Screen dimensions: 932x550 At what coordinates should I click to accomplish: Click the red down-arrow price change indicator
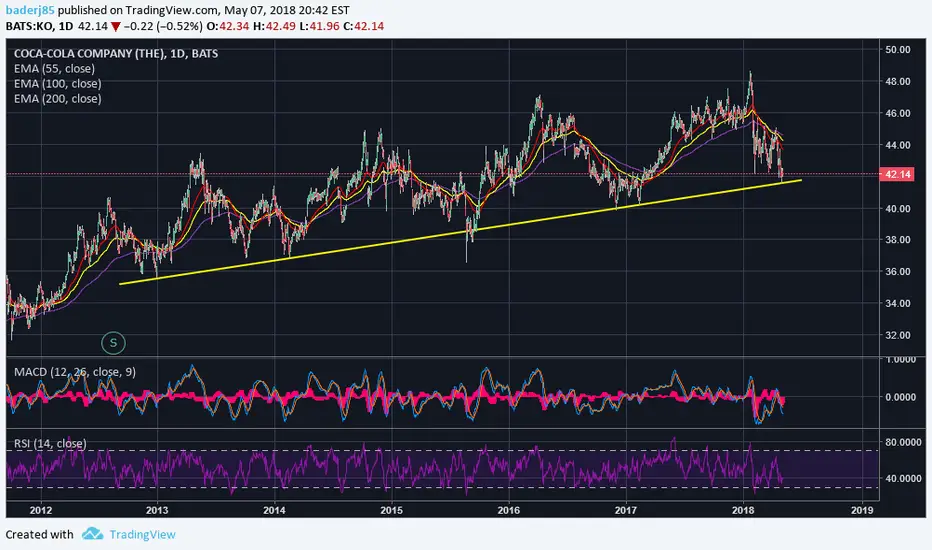coord(115,26)
